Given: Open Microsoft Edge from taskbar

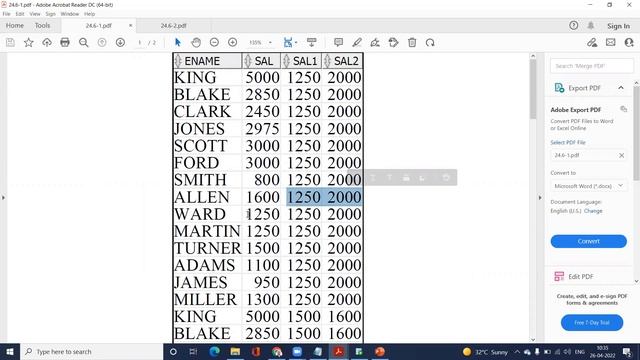Looking at the screenshot, I should [214, 351].
